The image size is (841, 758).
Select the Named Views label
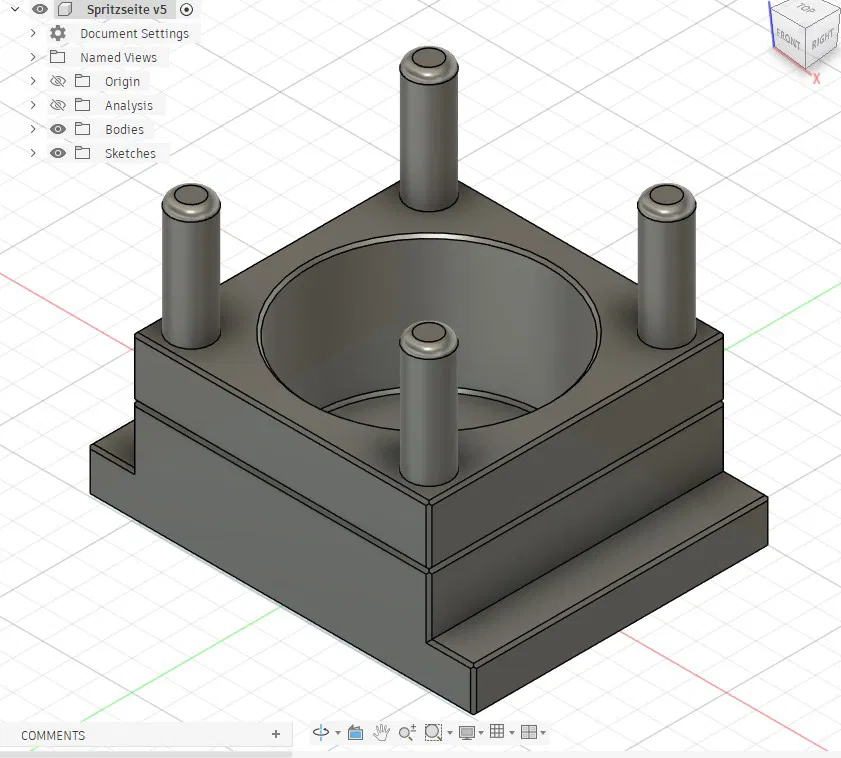[x=119, y=57]
